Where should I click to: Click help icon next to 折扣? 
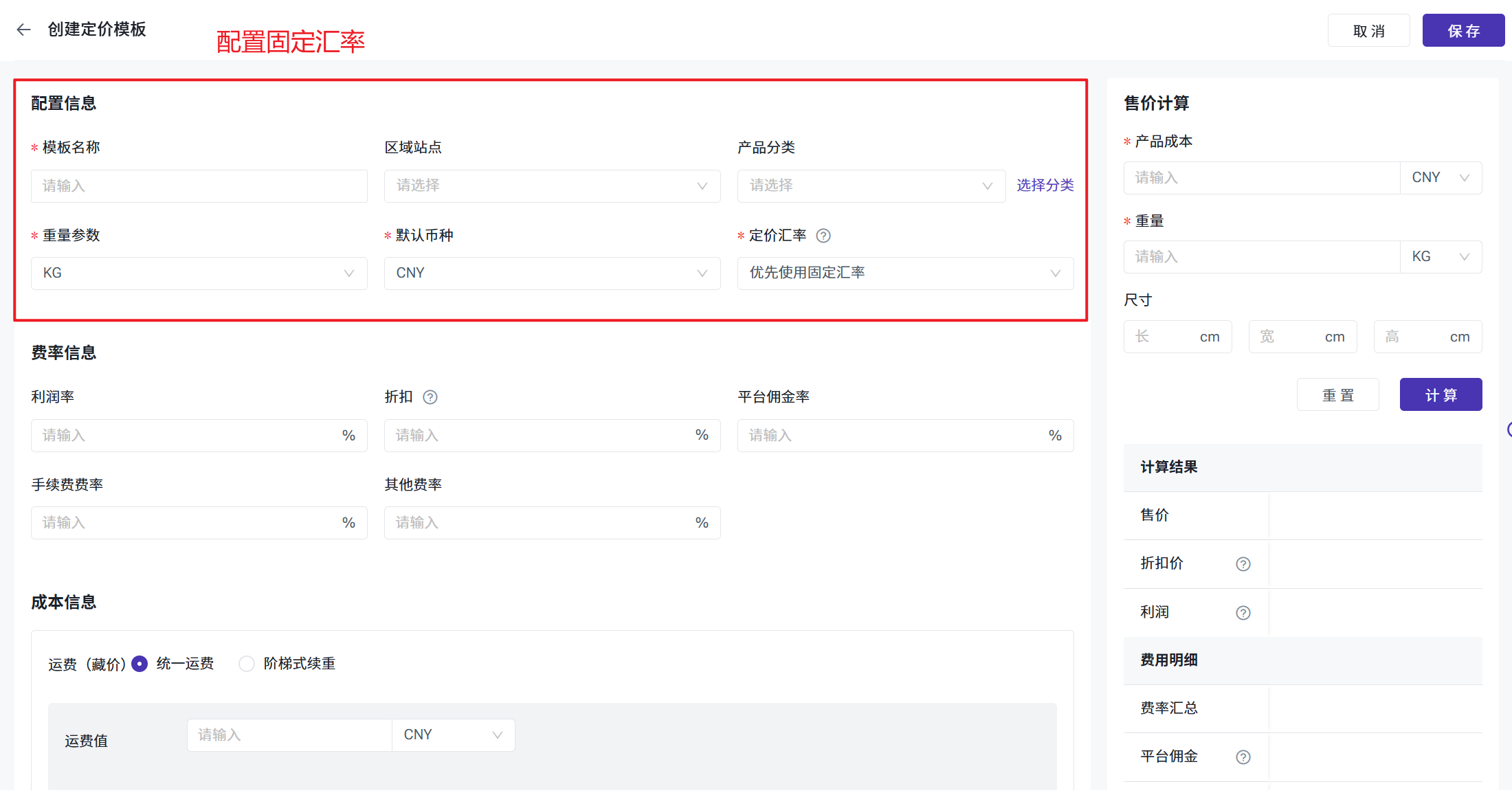tap(430, 397)
